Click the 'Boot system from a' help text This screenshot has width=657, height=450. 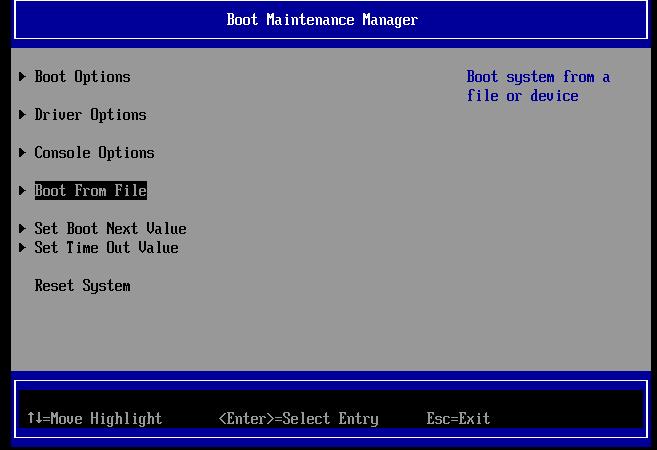click(x=538, y=77)
